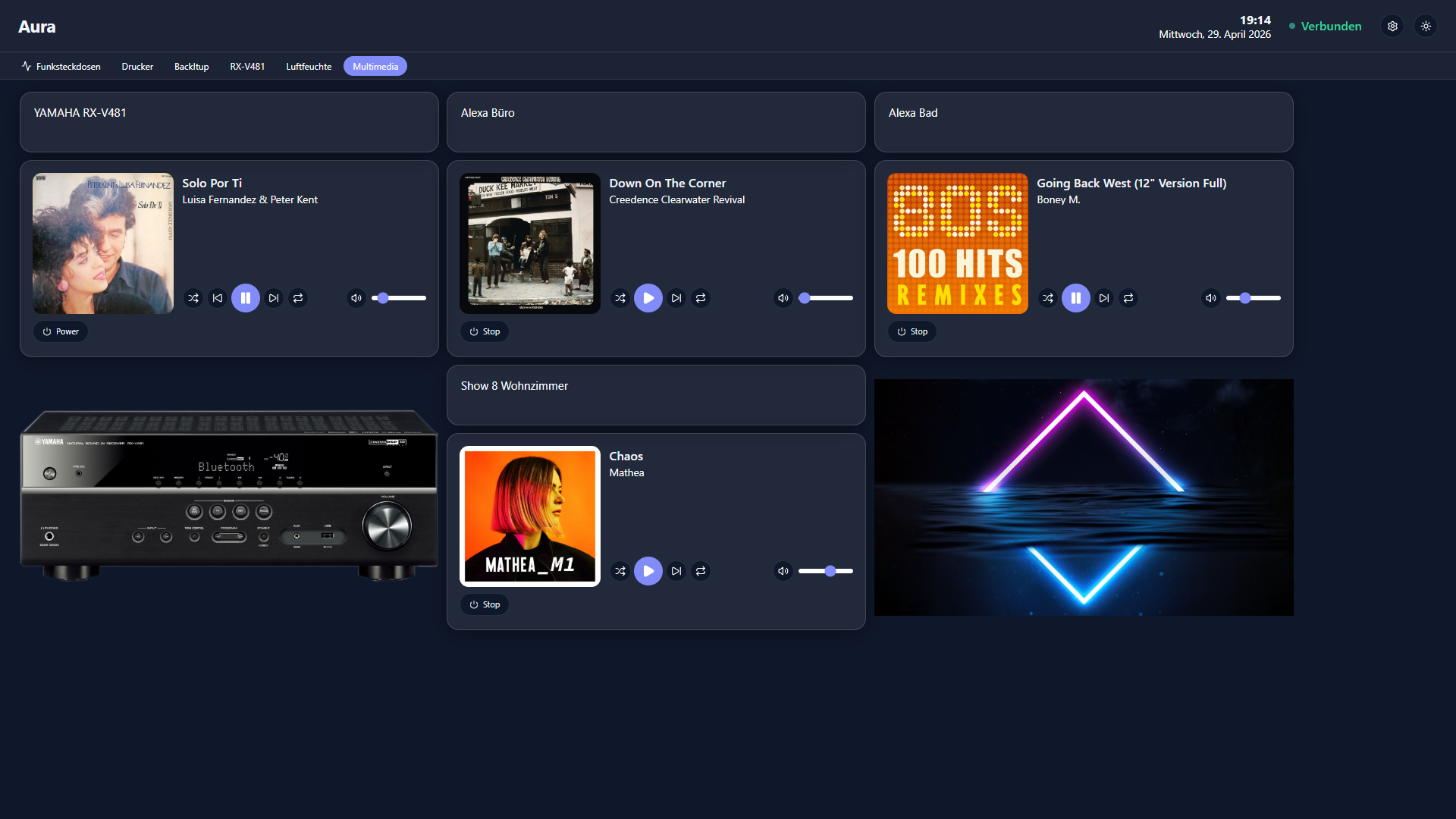Viewport: 1456px width, 819px height.
Task: Toggle light theme with the sun icon
Action: point(1426,27)
